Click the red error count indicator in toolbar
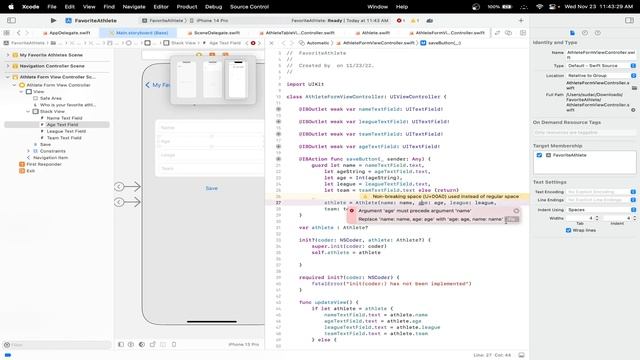Screen dimensions: 640x360 400,20
